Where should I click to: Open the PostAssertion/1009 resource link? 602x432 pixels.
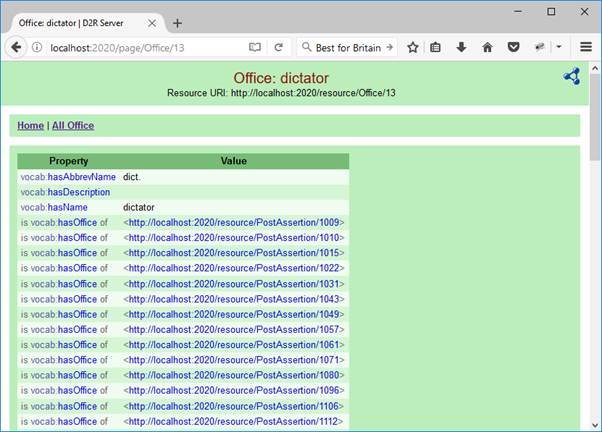[x=235, y=222]
